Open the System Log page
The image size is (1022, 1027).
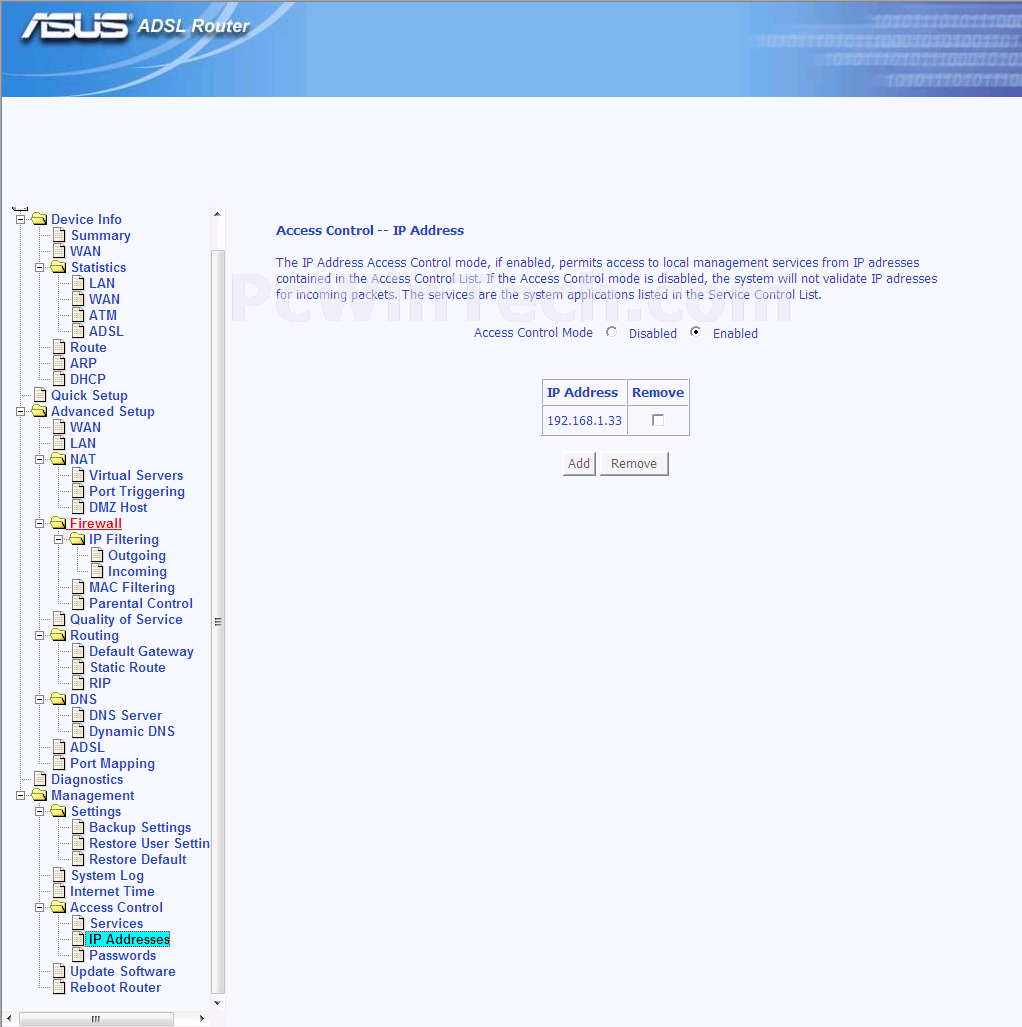point(107,875)
